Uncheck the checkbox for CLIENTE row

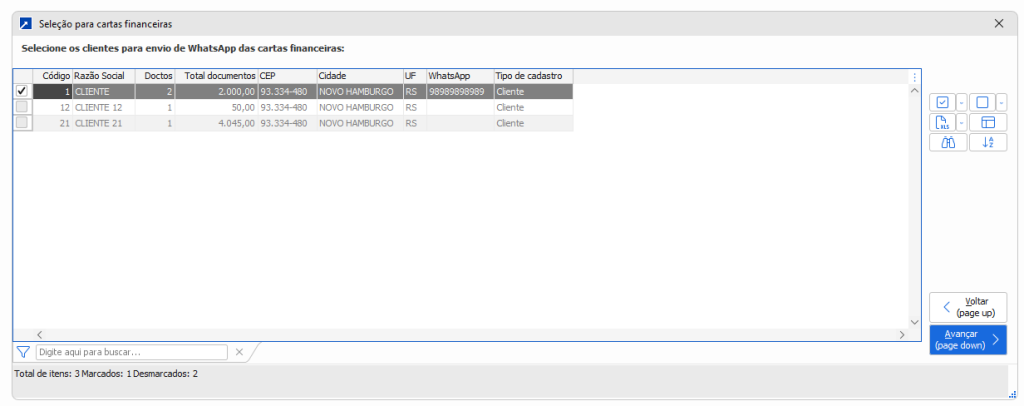(x=22, y=91)
